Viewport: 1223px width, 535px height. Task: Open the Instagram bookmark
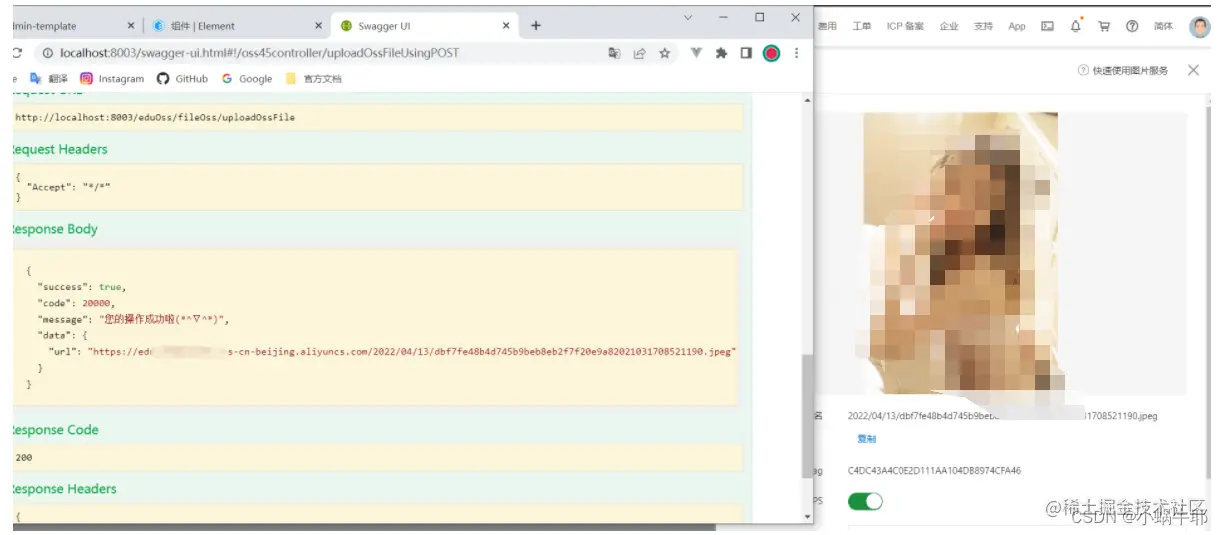[112, 78]
